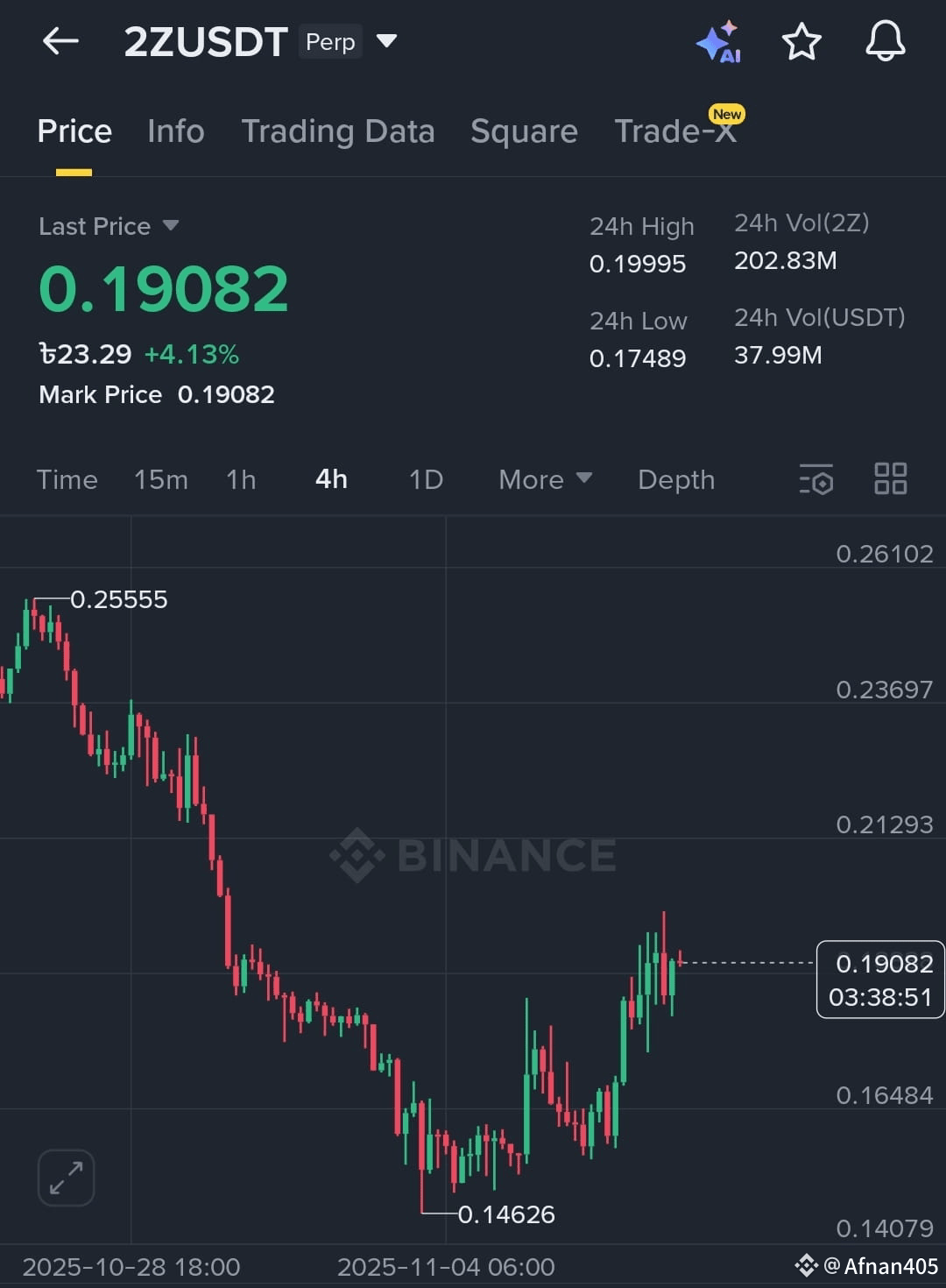
Task: Tap the 0.19082 current price marker
Action: coord(880,980)
